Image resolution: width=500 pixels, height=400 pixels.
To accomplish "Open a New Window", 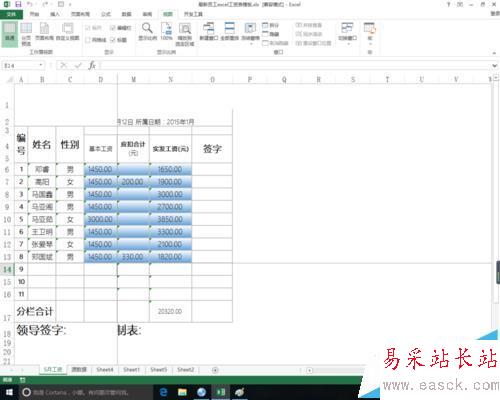I will (209, 32).
